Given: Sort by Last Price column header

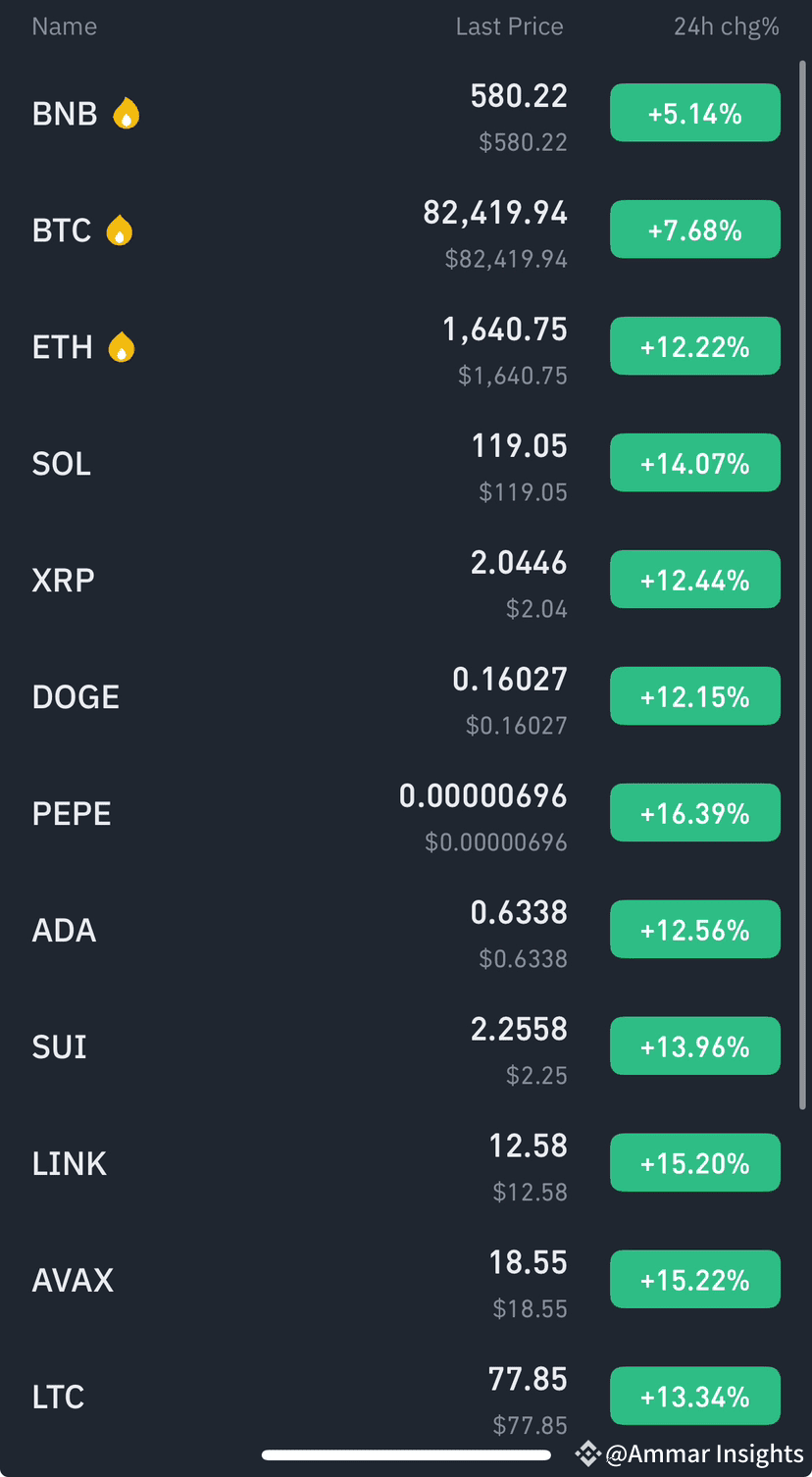Looking at the screenshot, I should coord(510,26).
